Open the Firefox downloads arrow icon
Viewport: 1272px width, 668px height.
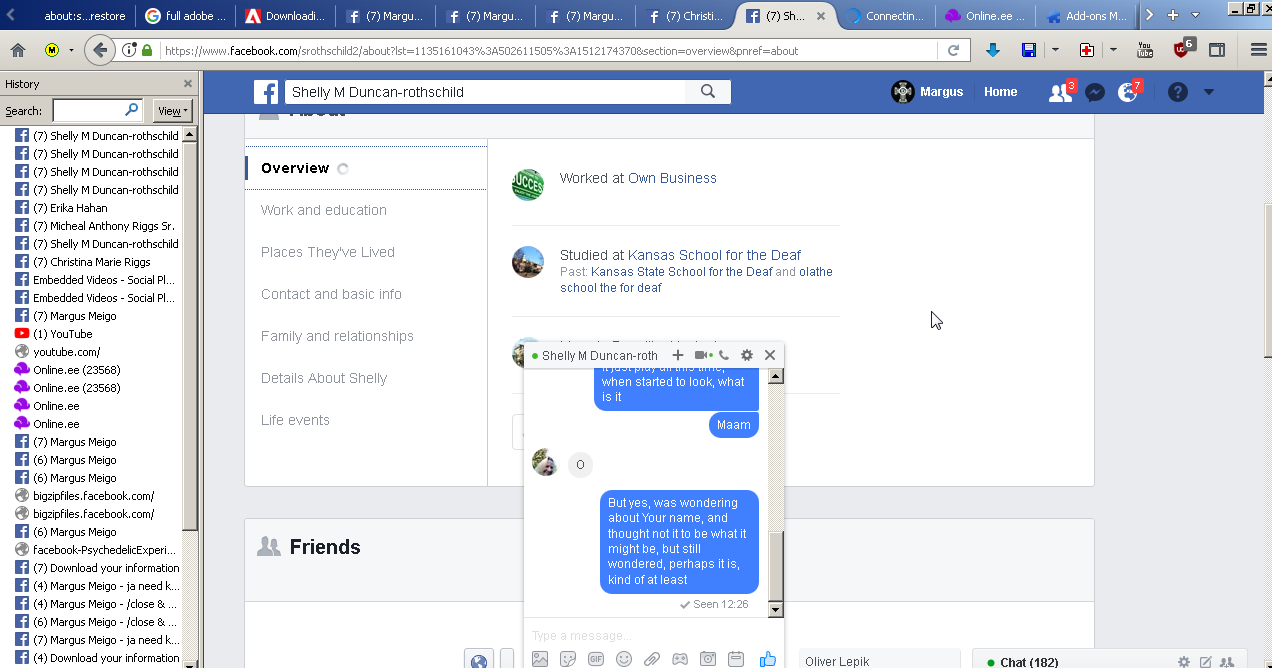click(x=992, y=50)
